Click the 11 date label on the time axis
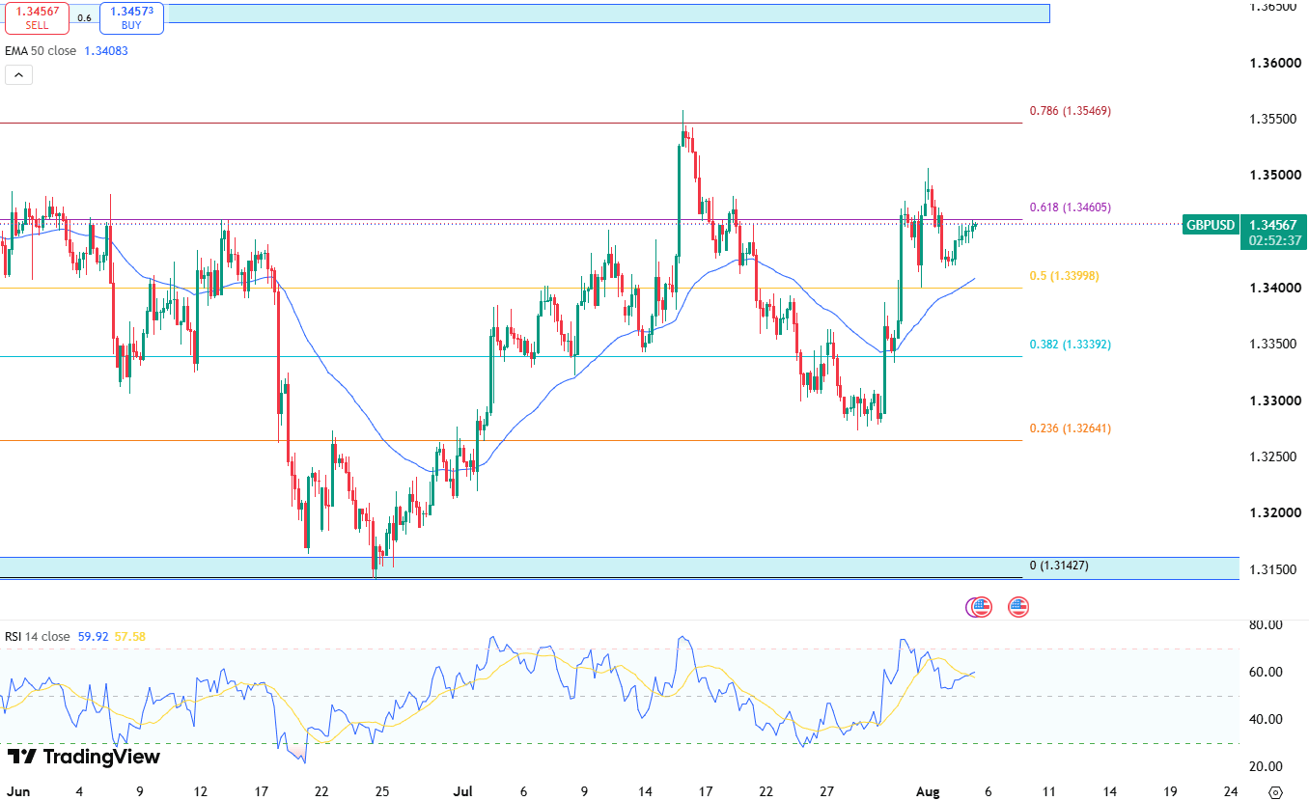1309x801 pixels. click(x=1050, y=791)
